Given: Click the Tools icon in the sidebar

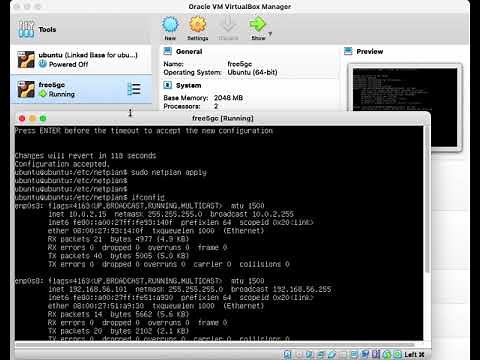Looking at the screenshot, I should coord(26,30).
